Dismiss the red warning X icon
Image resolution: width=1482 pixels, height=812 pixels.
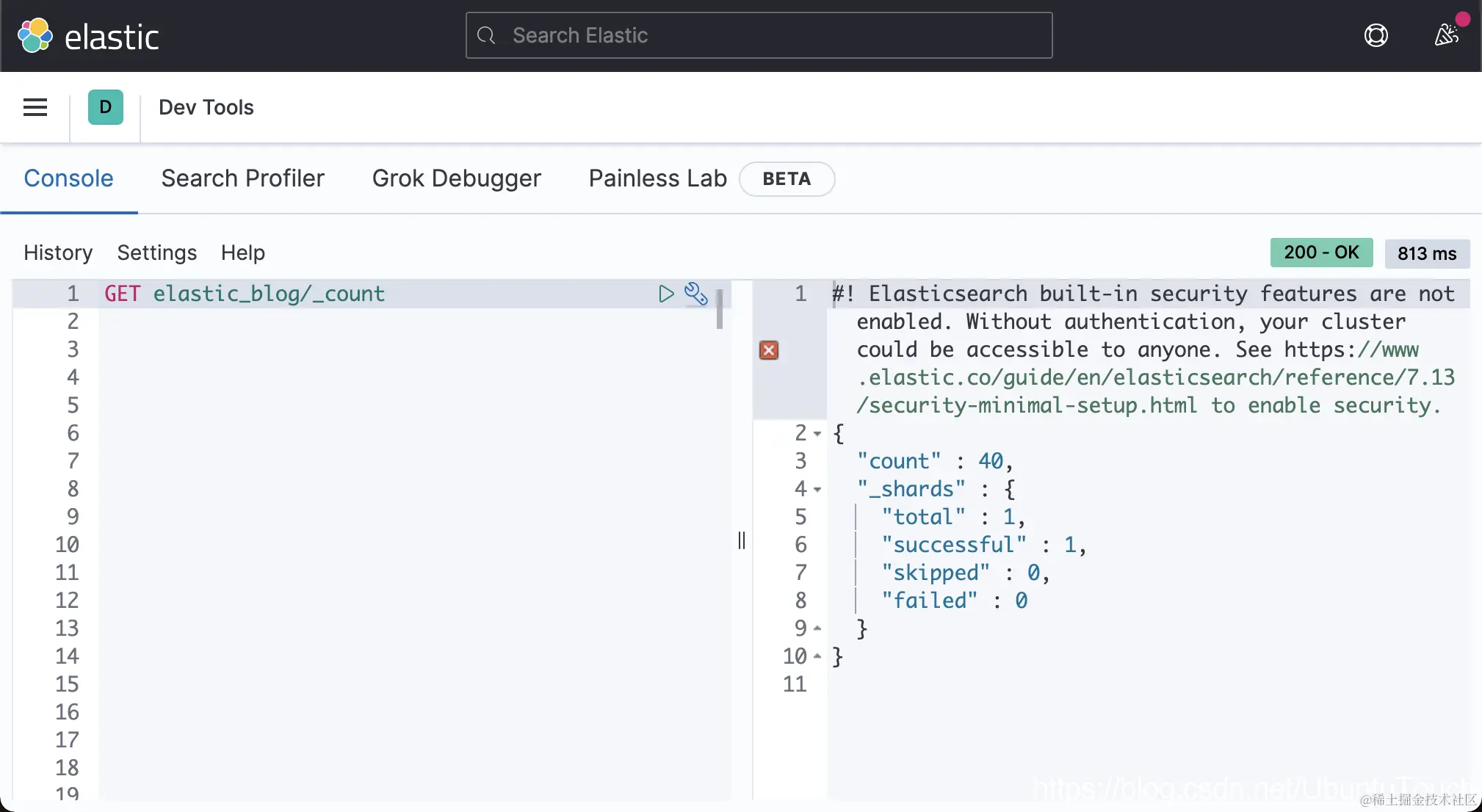coord(769,350)
